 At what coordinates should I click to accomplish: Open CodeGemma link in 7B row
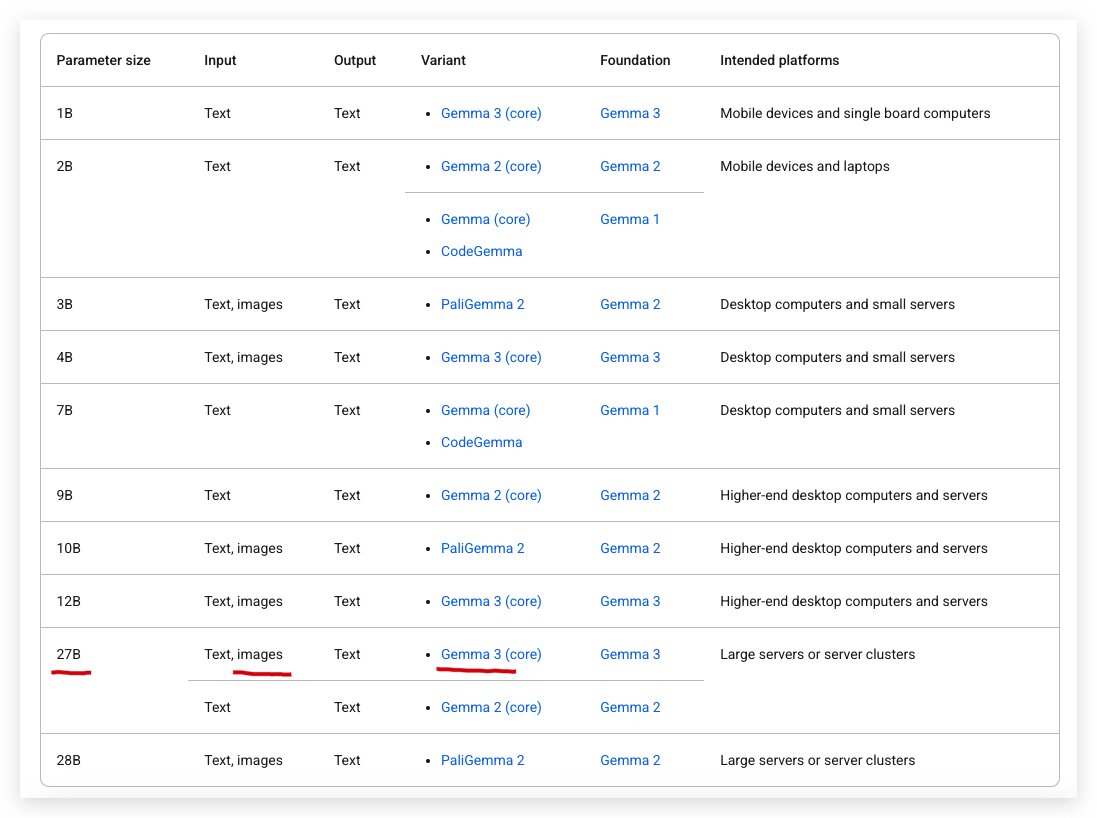click(x=481, y=442)
